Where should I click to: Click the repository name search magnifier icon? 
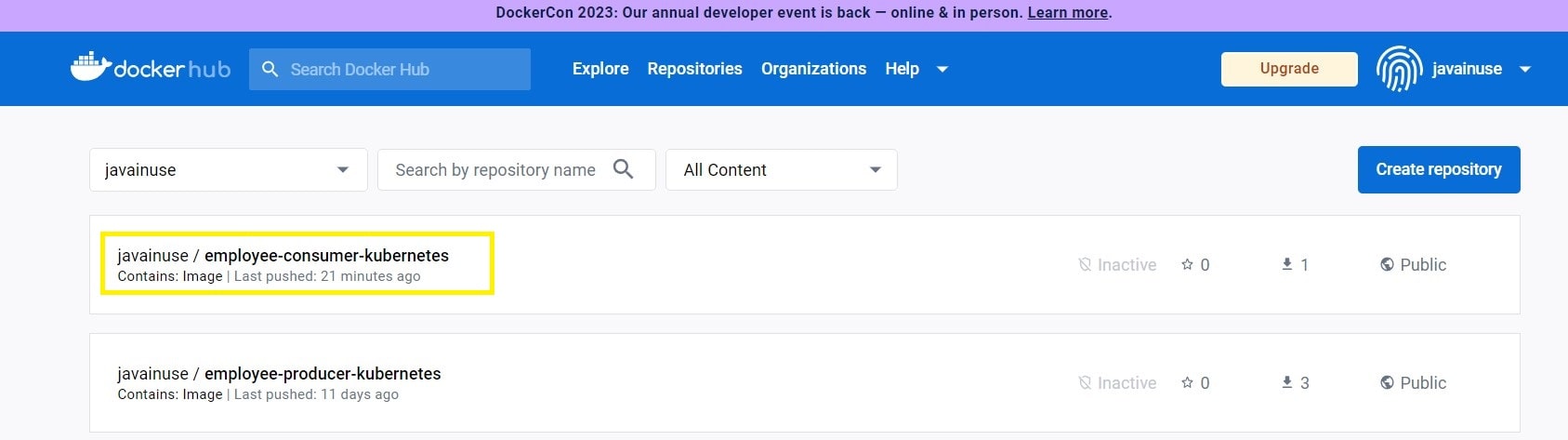coord(624,169)
